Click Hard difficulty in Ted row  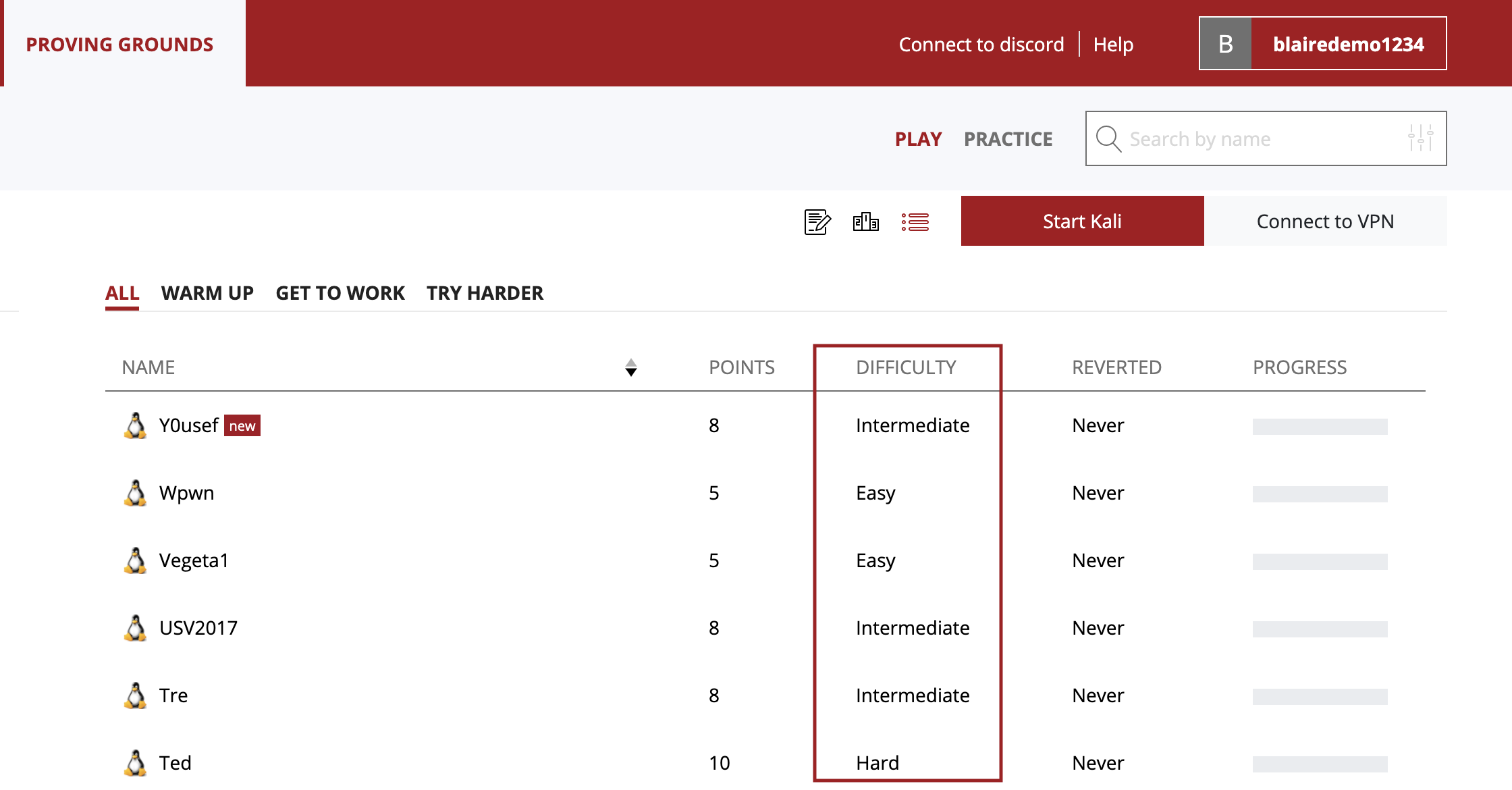coord(878,763)
